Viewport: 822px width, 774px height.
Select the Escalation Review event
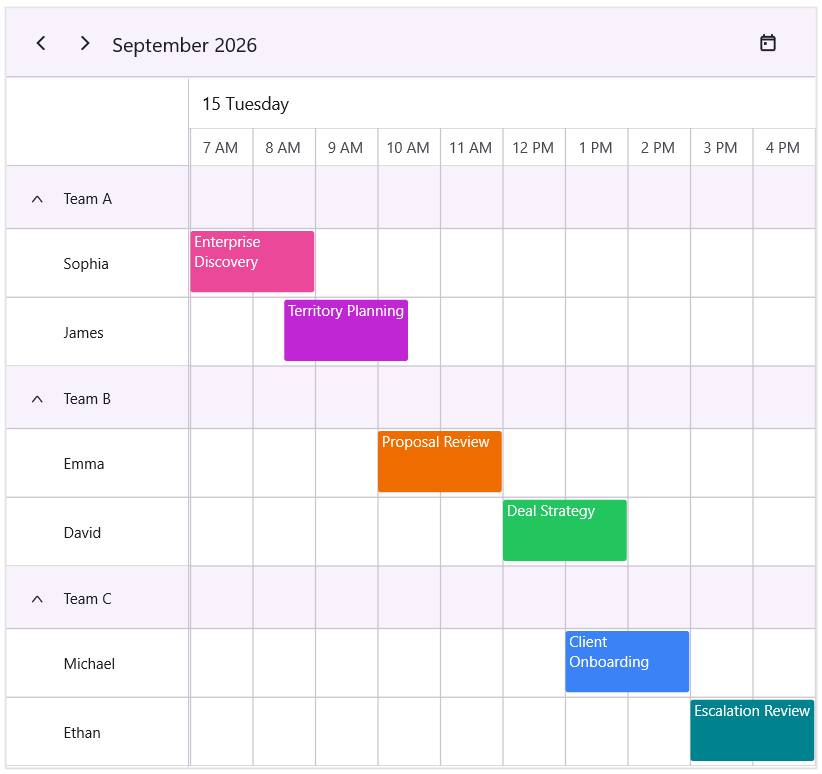752,730
